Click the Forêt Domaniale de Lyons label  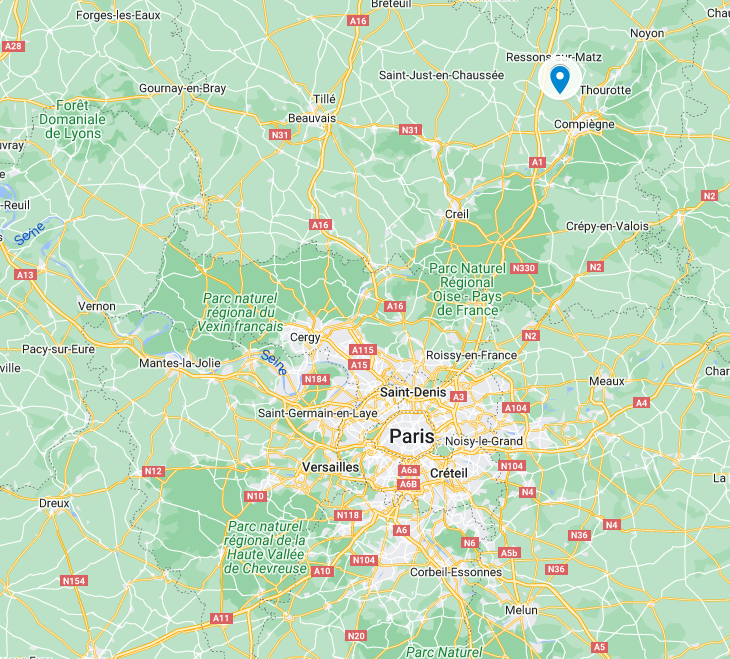click(72, 120)
